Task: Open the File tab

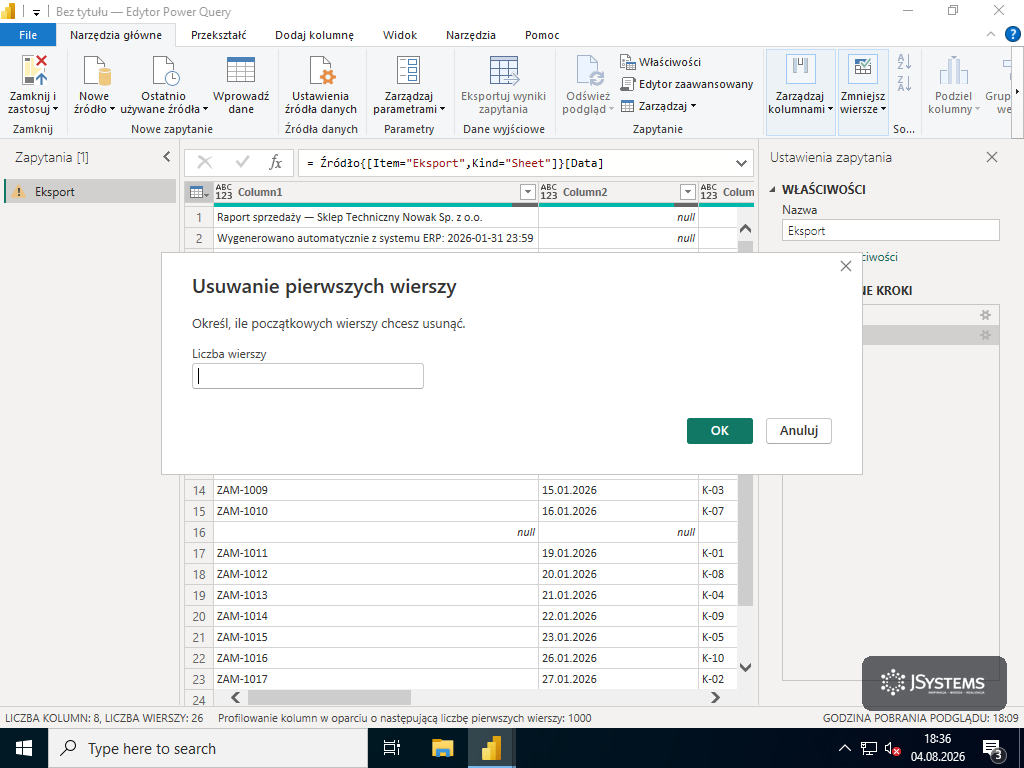Action: (x=27, y=35)
